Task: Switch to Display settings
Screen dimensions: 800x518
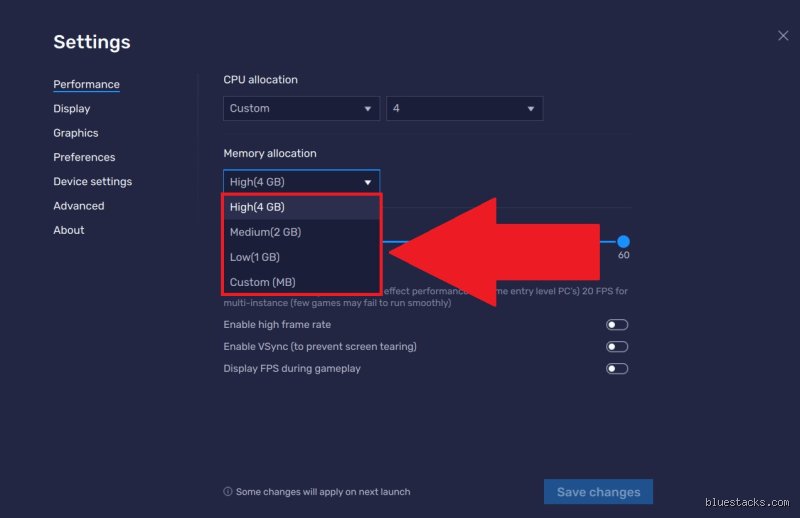Action: tap(72, 109)
